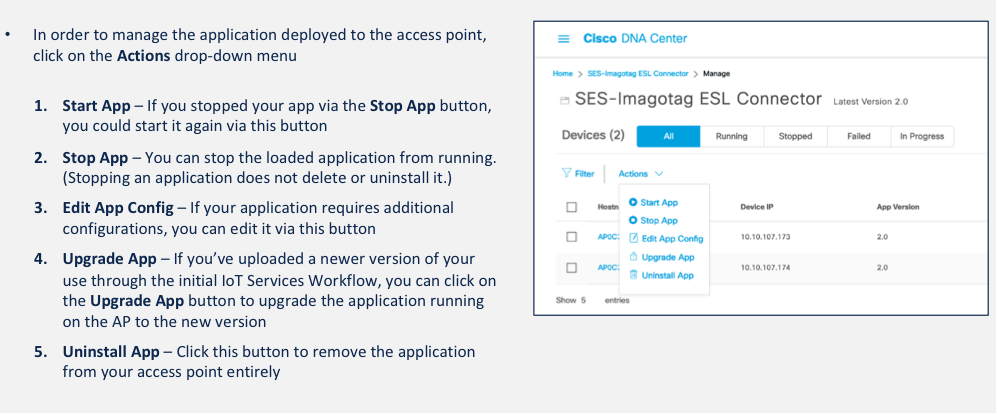This screenshot has width=997, height=414.
Task: Open the Show entries count selector
Action: point(582,300)
